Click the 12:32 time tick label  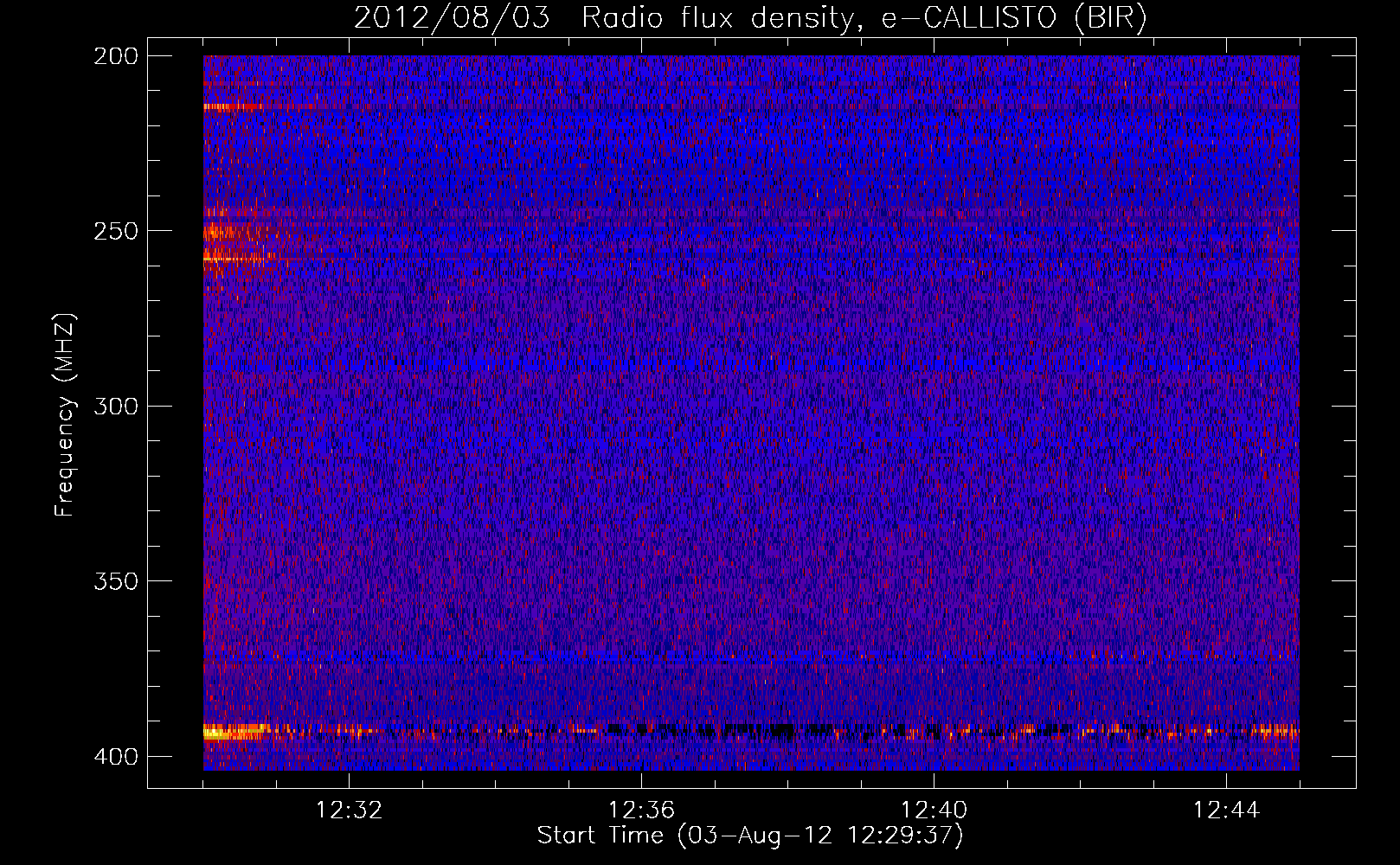(x=349, y=811)
